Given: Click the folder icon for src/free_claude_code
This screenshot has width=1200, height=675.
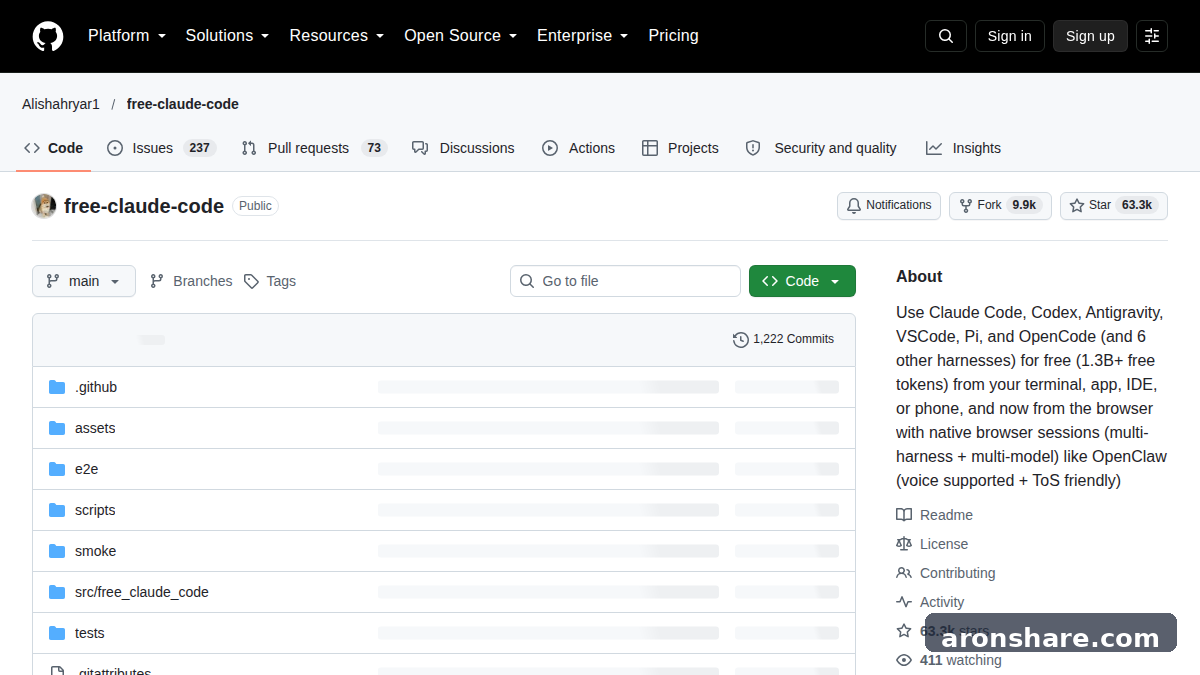Looking at the screenshot, I should 57,592.
